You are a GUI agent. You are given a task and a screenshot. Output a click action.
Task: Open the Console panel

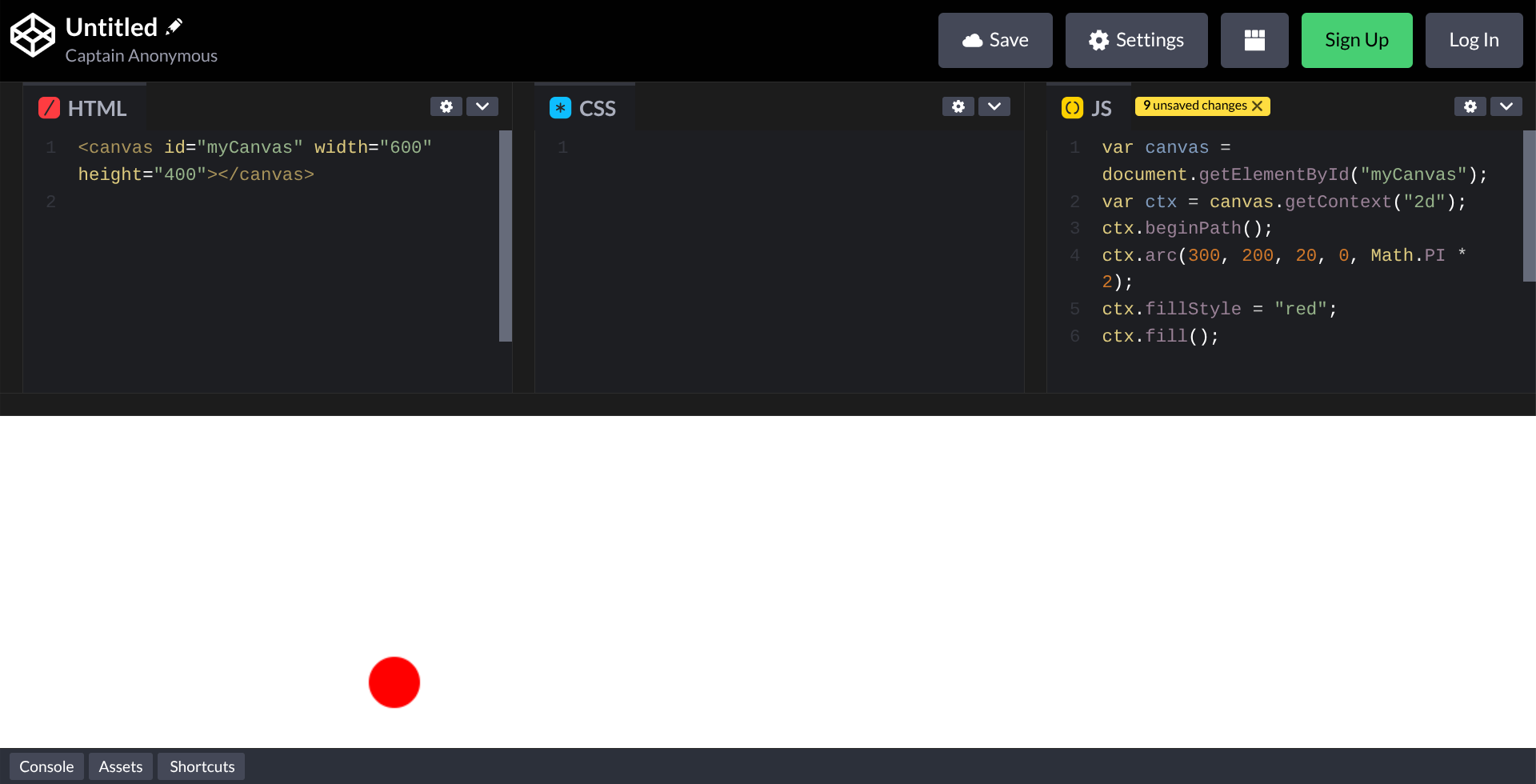(x=46, y=766)
